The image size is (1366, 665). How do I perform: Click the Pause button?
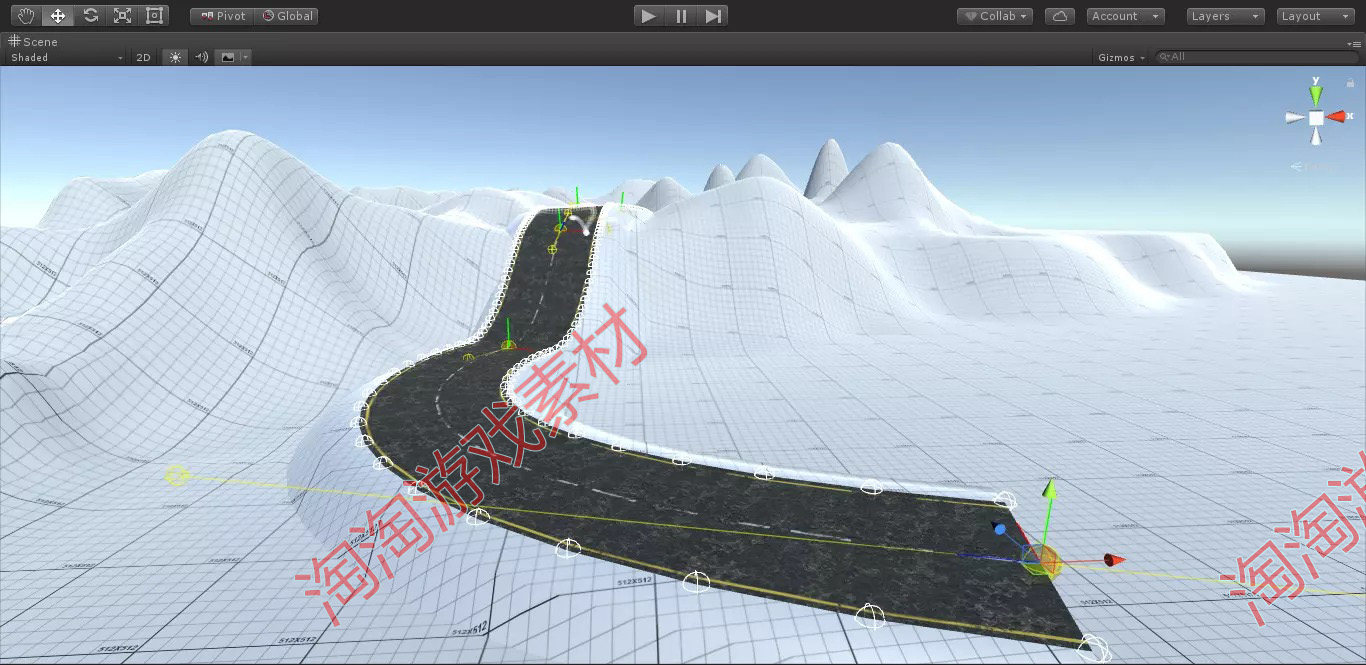click(x=681, y=16)
